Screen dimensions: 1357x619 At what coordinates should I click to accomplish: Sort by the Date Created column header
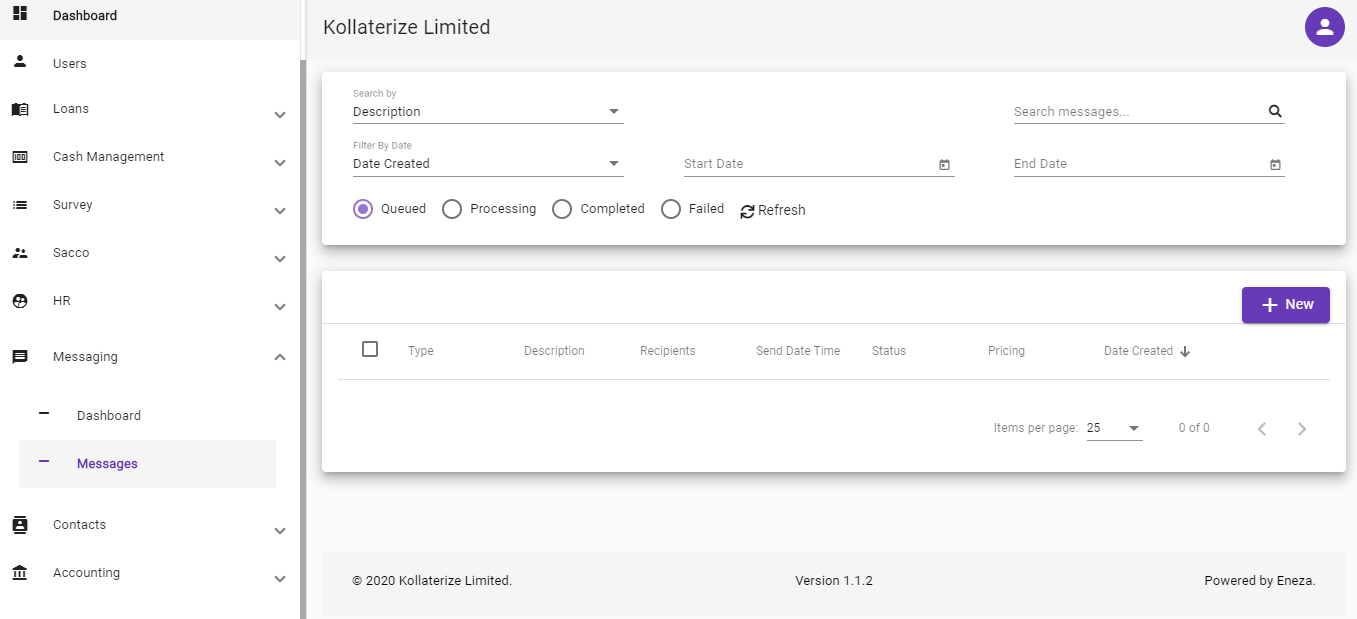[1138, 351]
